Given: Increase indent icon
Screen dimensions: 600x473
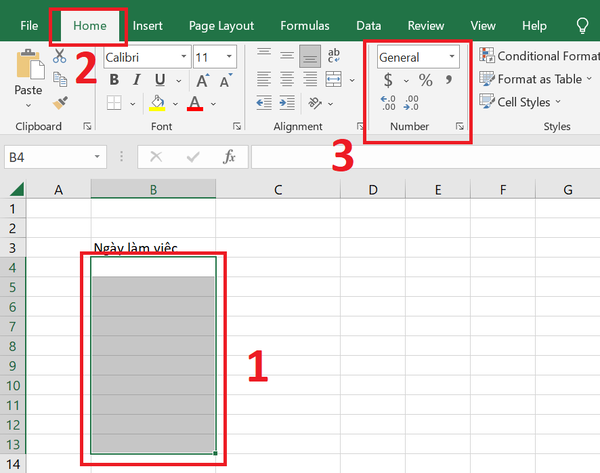Looking at the screenshot, I should tap(287, 103).
